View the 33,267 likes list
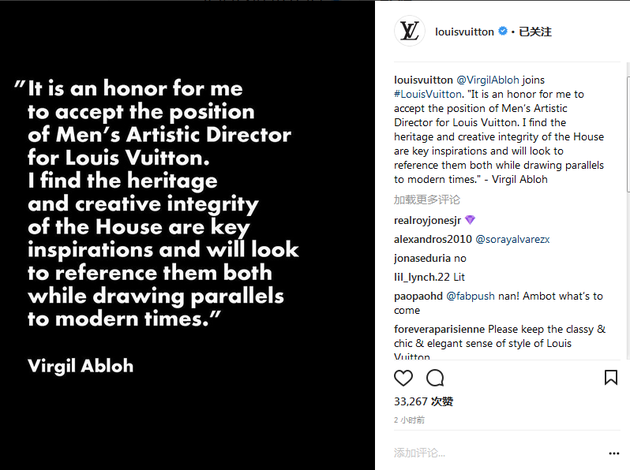Image resolution: width=630 pixels, height=470 pixels. point(423,401)
